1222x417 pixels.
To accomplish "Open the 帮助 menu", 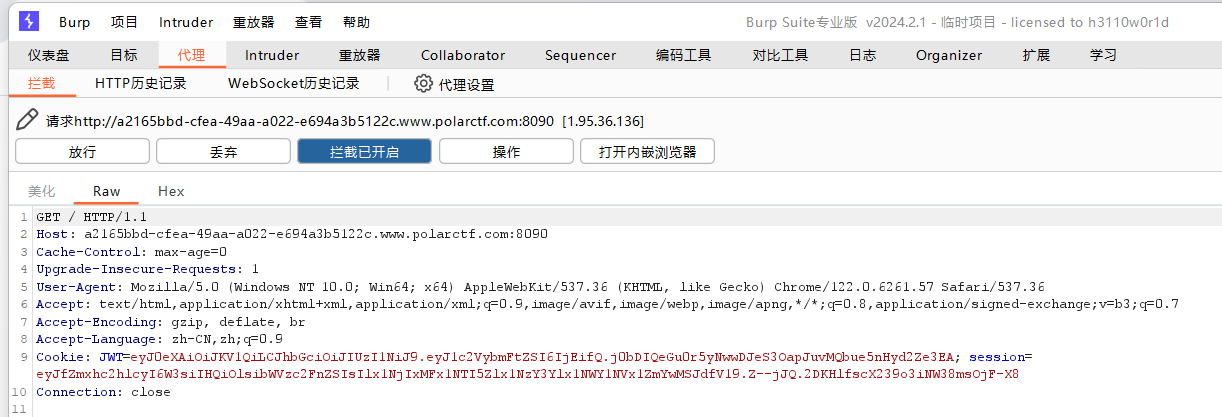I will [356, 22].
